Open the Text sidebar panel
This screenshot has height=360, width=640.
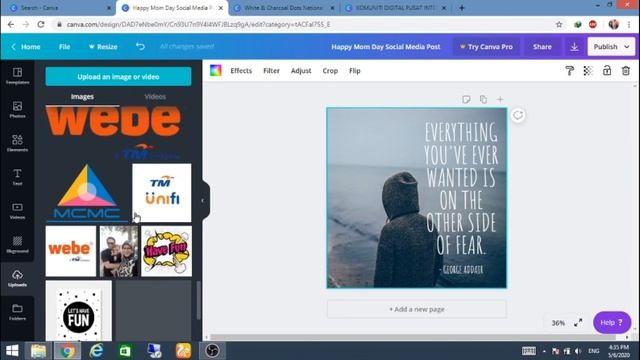17,177
